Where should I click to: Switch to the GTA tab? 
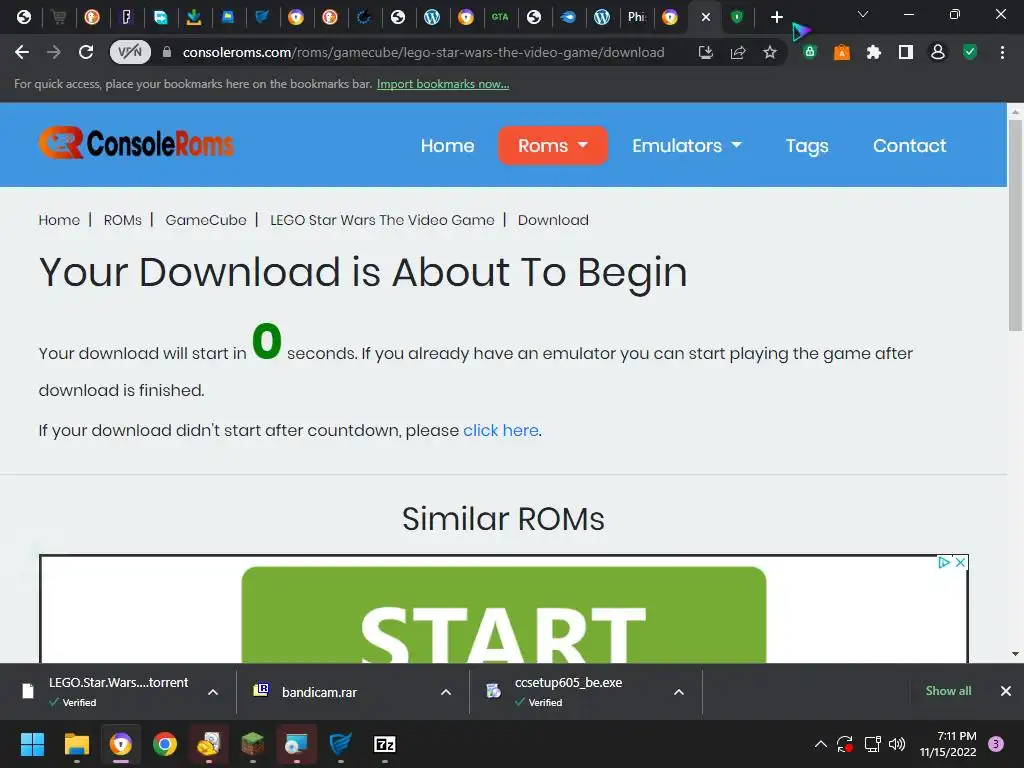tap(500, 17)
